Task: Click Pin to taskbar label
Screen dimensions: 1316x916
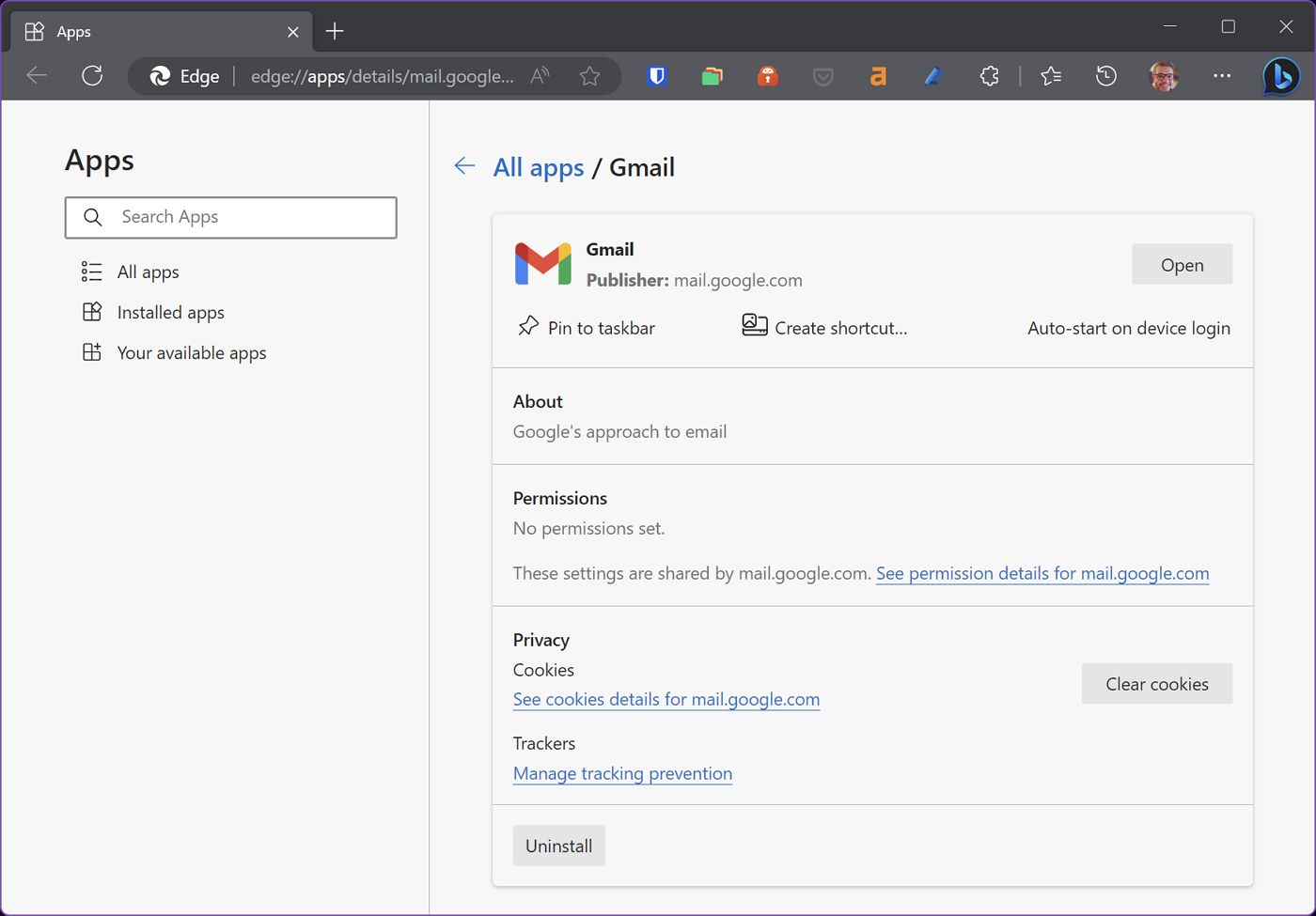Action: 602,328
